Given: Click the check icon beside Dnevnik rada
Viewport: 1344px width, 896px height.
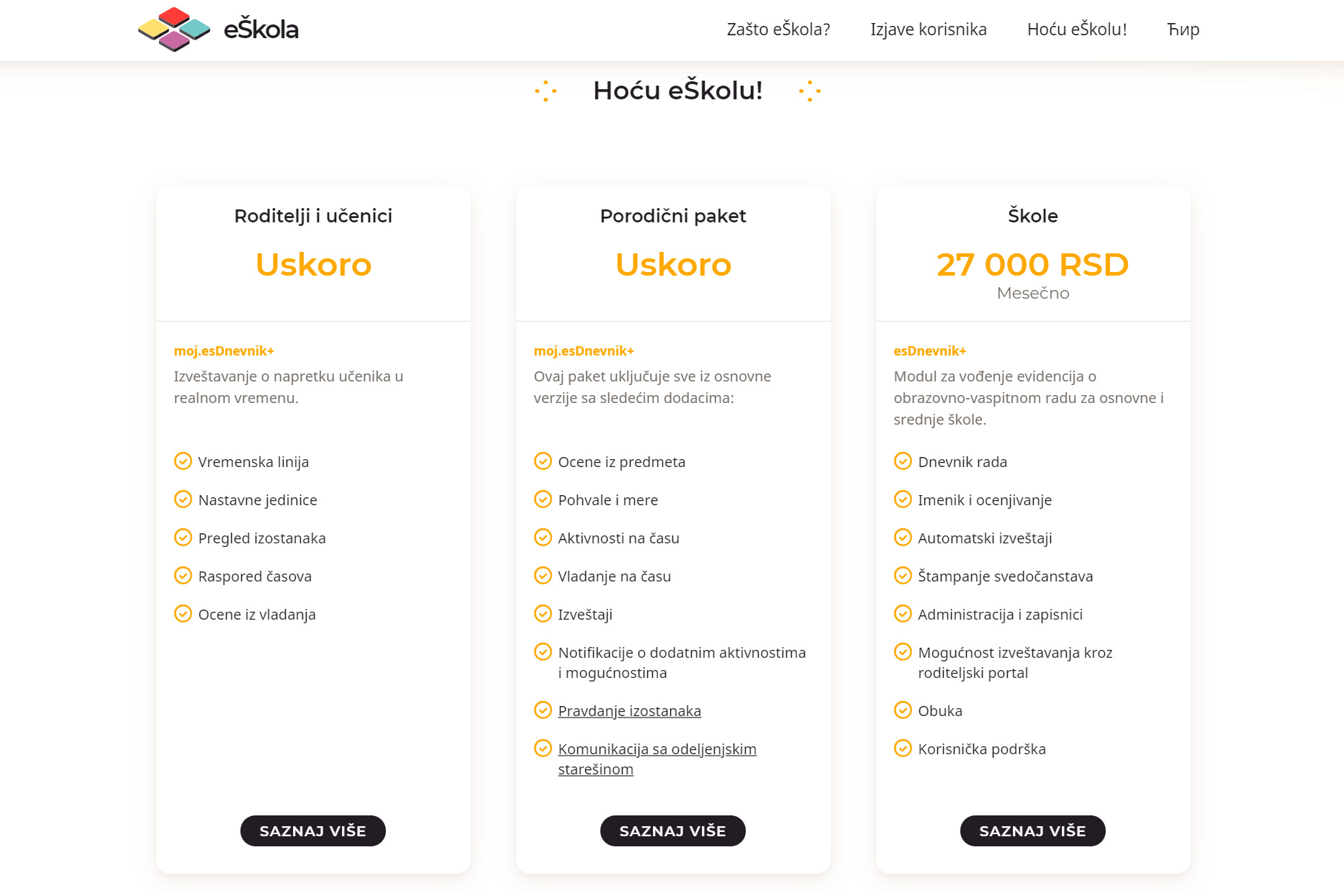Looking at the screenshot, I should (903, 461).
